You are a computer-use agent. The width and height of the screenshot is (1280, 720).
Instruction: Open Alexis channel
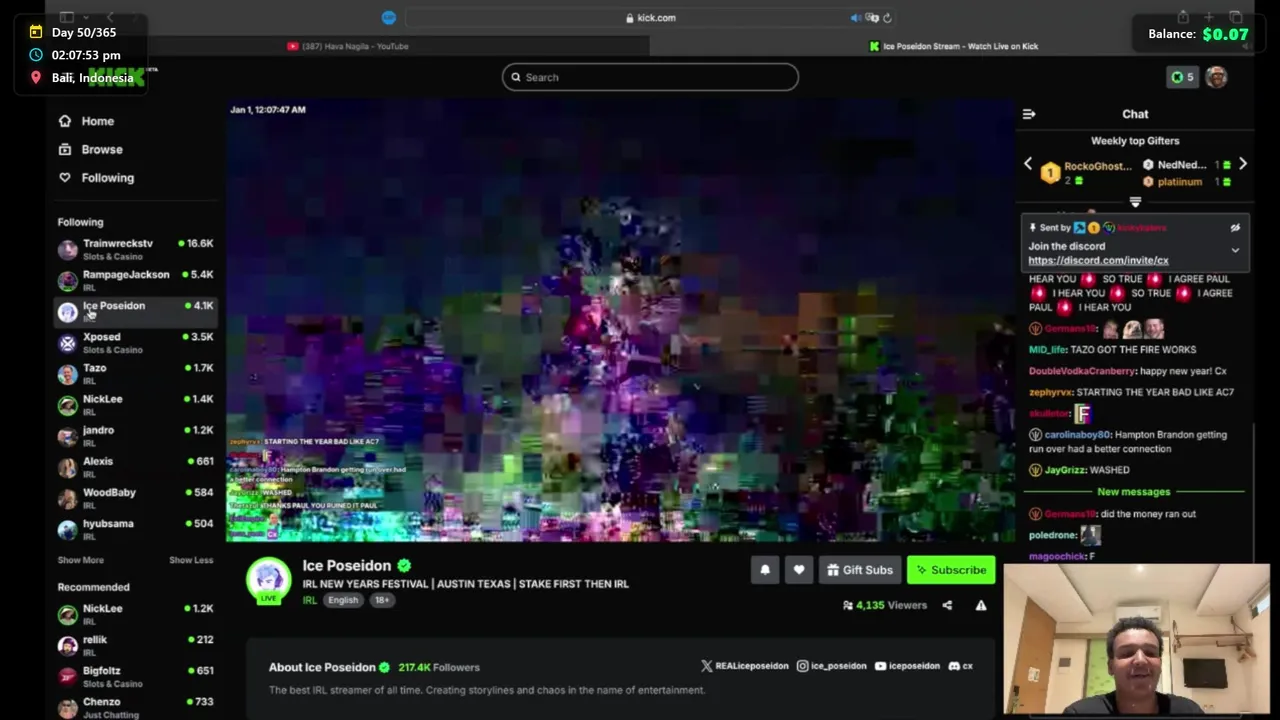point(135,466)
